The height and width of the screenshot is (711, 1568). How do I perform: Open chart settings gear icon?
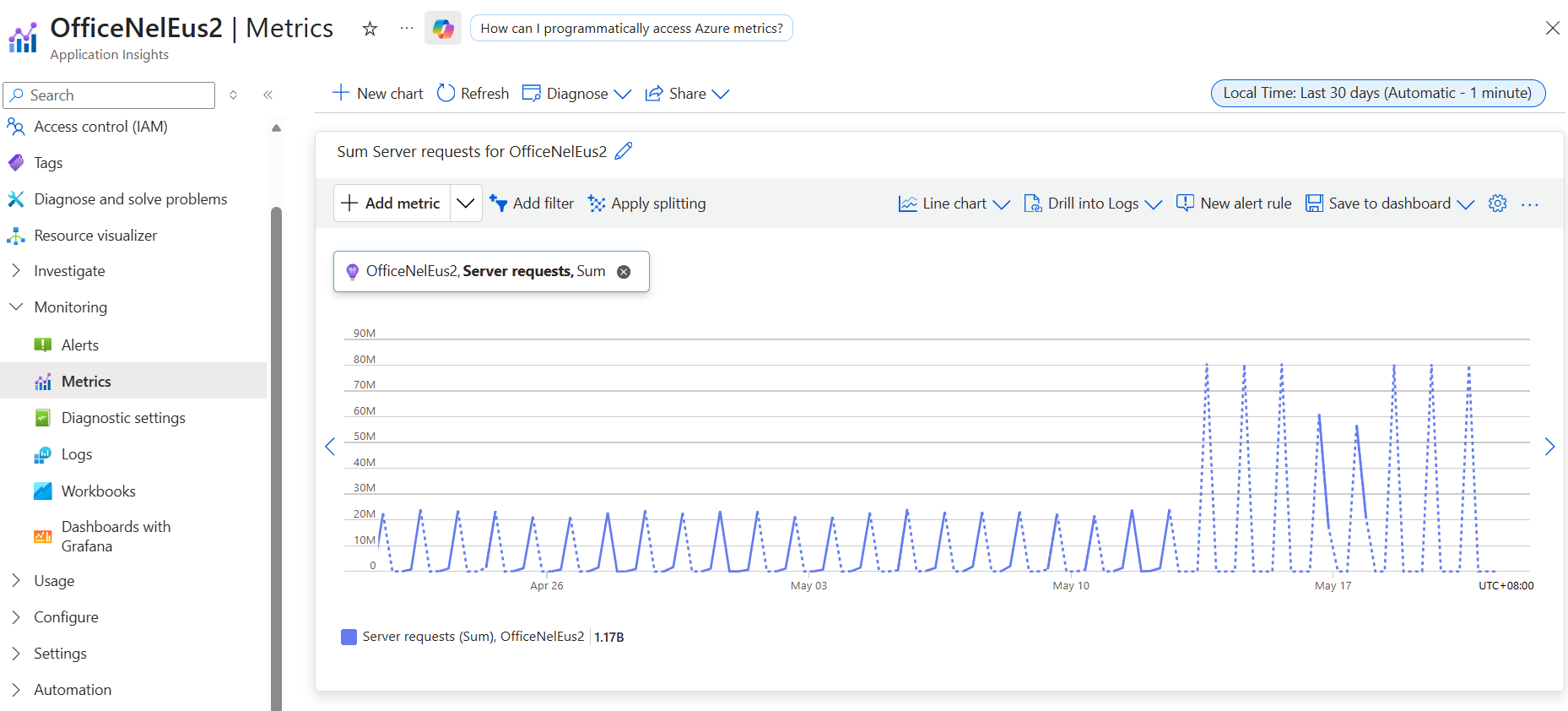point(1498,204)
